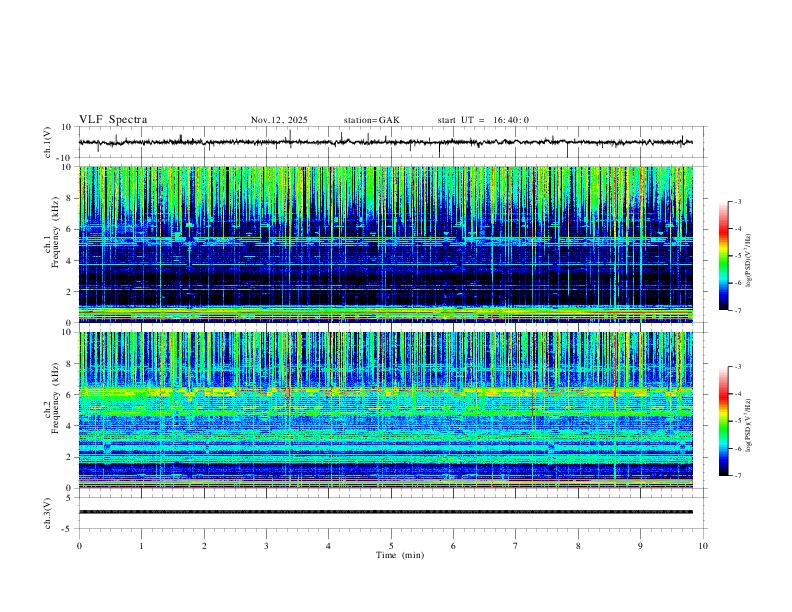This screenshot has height=612, width=792.
Task: Click time axis tick label "8"
Action: pos(578,546)
